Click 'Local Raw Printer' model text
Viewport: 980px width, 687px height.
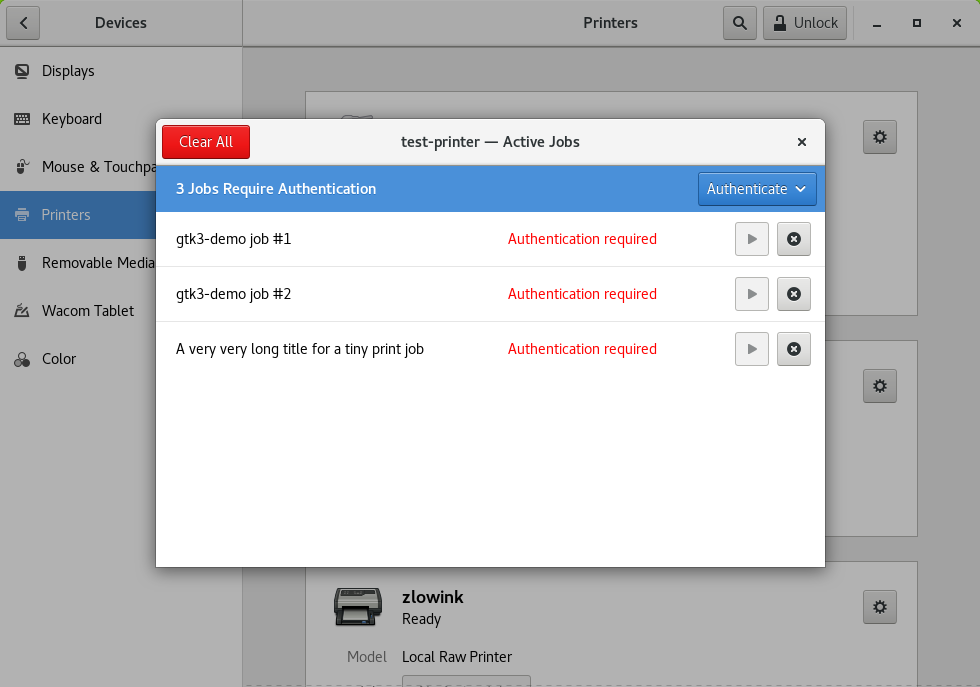coord(457,657)
